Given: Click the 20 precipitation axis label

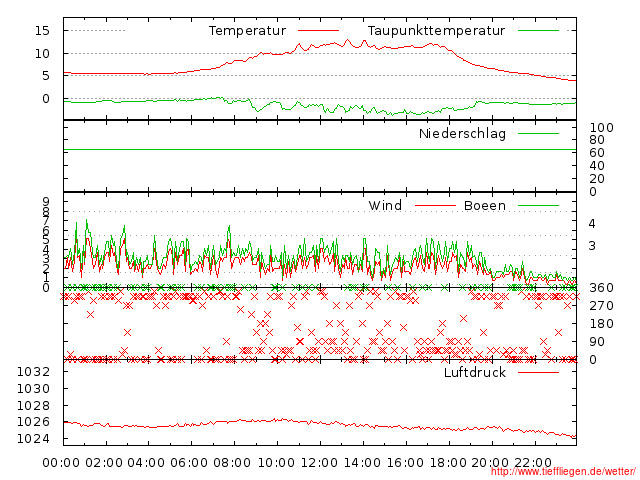Looking at the screenshot, I should 597,179.
